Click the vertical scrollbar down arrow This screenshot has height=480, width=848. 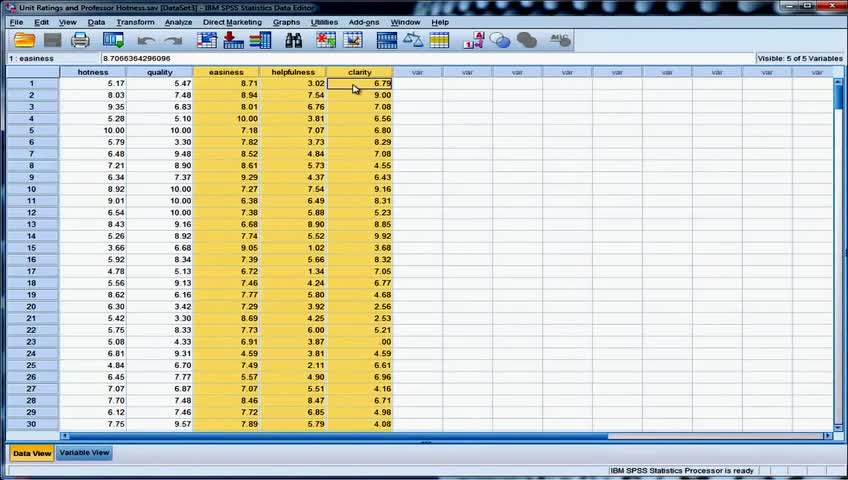(x=838, y=428)
